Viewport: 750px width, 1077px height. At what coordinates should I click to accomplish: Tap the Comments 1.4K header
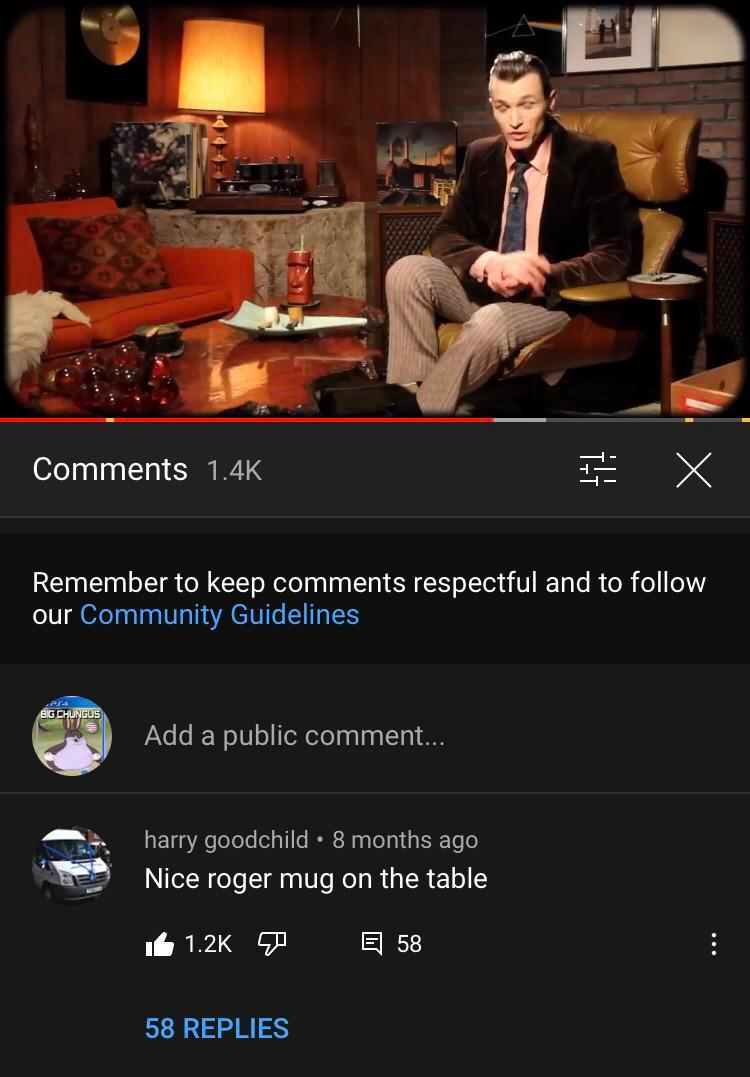(x=147, y=470)
